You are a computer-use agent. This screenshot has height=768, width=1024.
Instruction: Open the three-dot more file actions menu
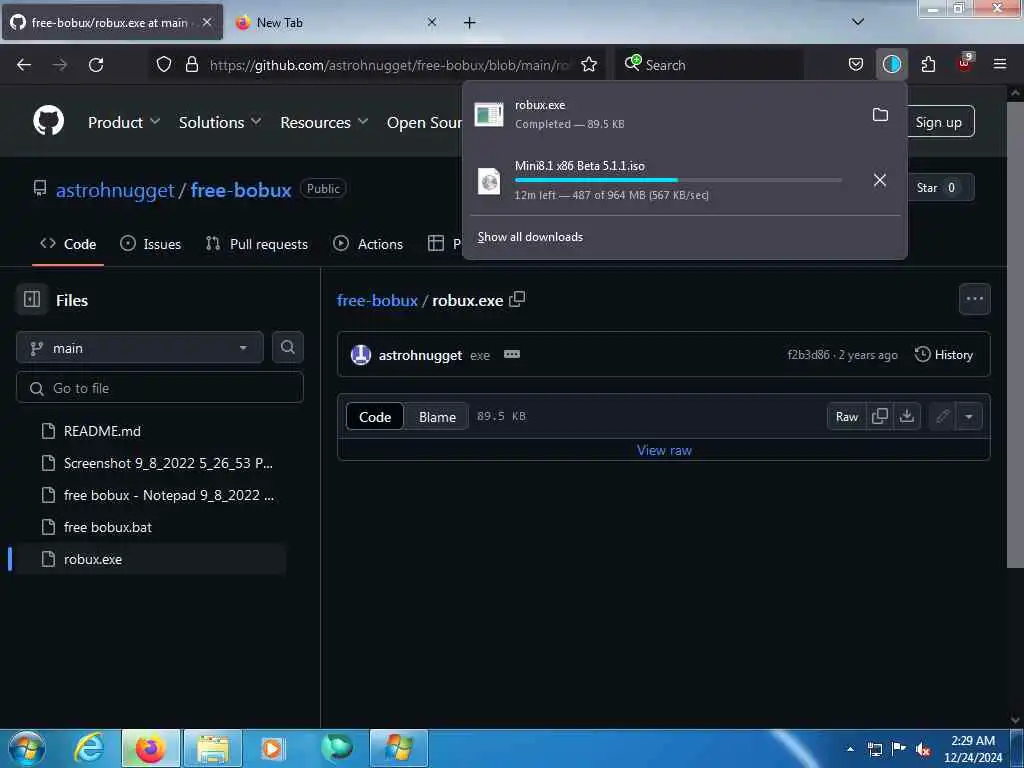coord(974,299)
